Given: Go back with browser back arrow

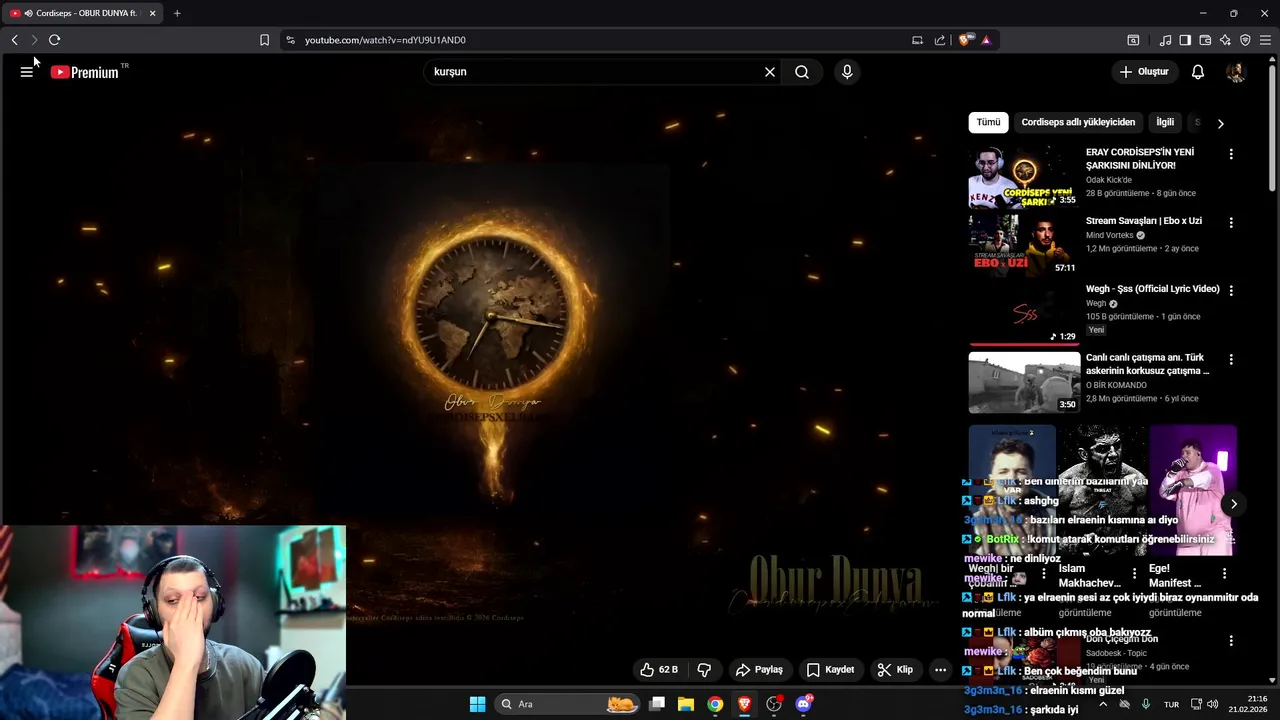Looking at the screenshot, I should tap(14, 40).
